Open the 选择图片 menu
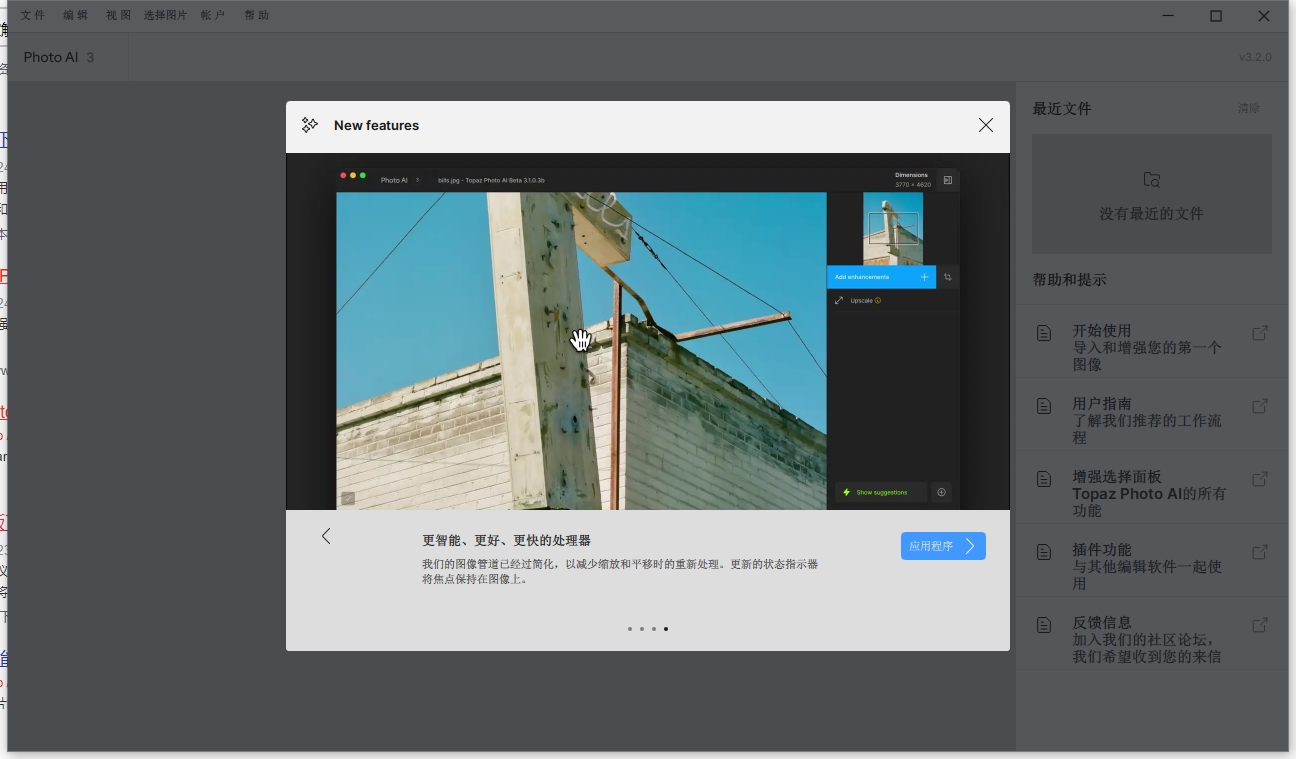Image resolution: width=1296 pixels, height=759 pixels. 165,15
